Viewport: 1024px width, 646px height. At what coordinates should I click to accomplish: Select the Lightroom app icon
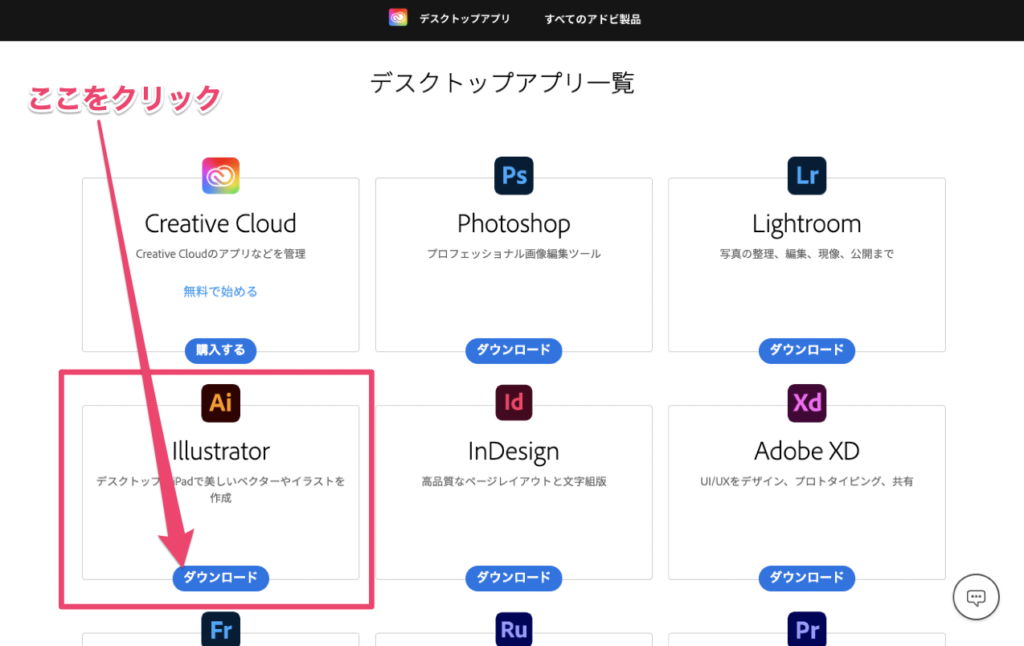point(806,175)
